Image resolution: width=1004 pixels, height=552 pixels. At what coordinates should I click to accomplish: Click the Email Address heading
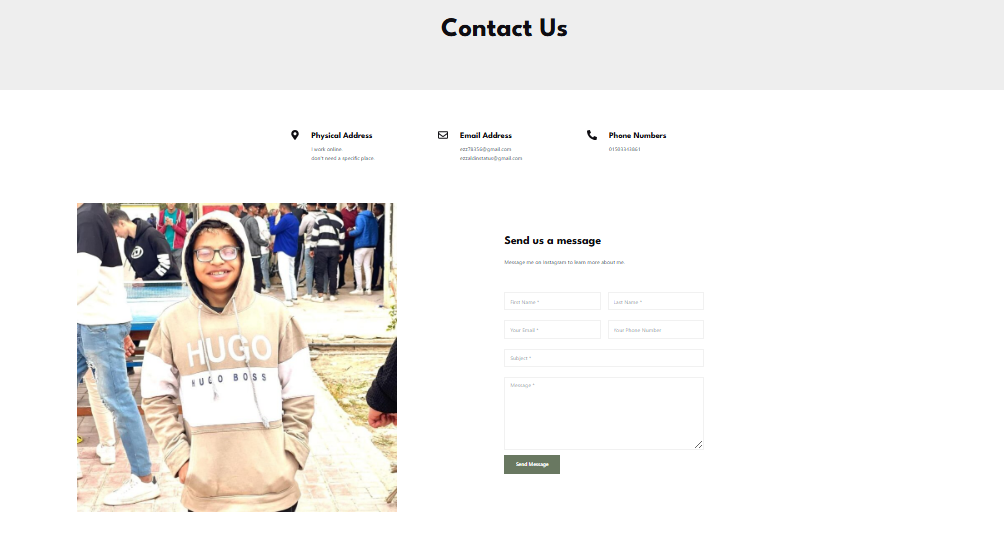[x=485, y=135]
